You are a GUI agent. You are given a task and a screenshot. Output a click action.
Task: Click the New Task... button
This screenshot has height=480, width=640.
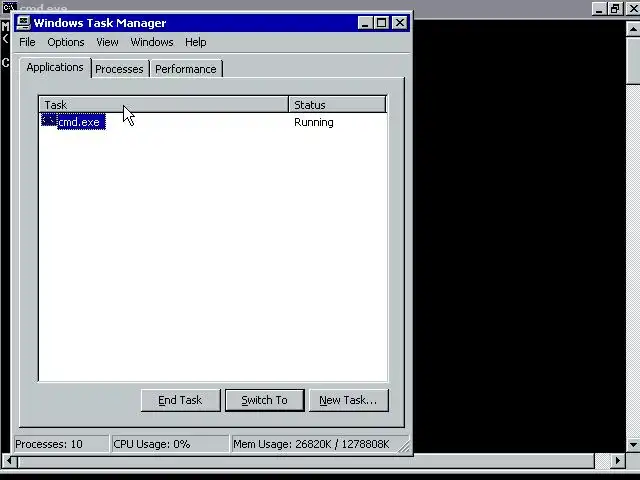click(x=349, y=400)
